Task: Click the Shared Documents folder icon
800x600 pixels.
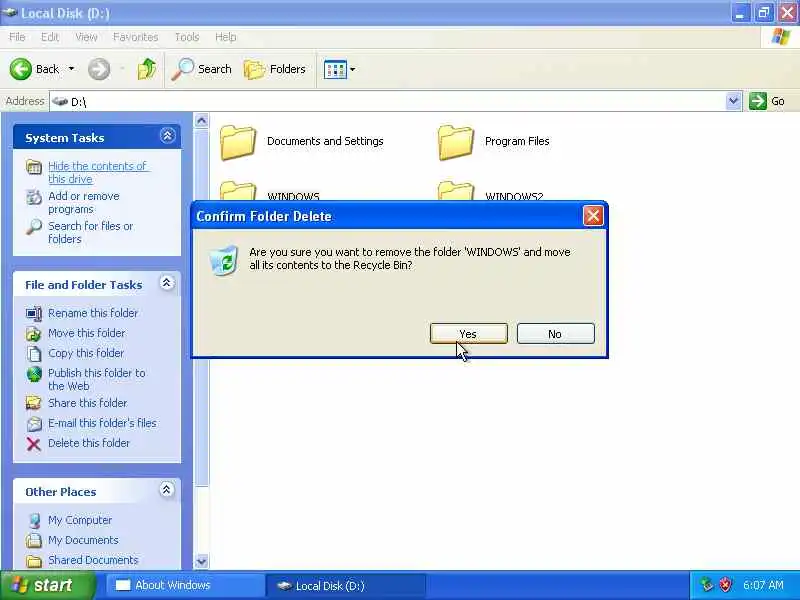Action: 34,561
